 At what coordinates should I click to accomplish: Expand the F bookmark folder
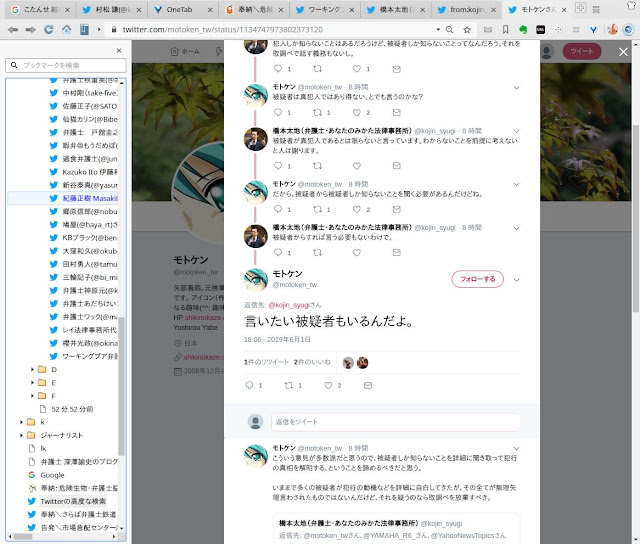tap(32, 395)
